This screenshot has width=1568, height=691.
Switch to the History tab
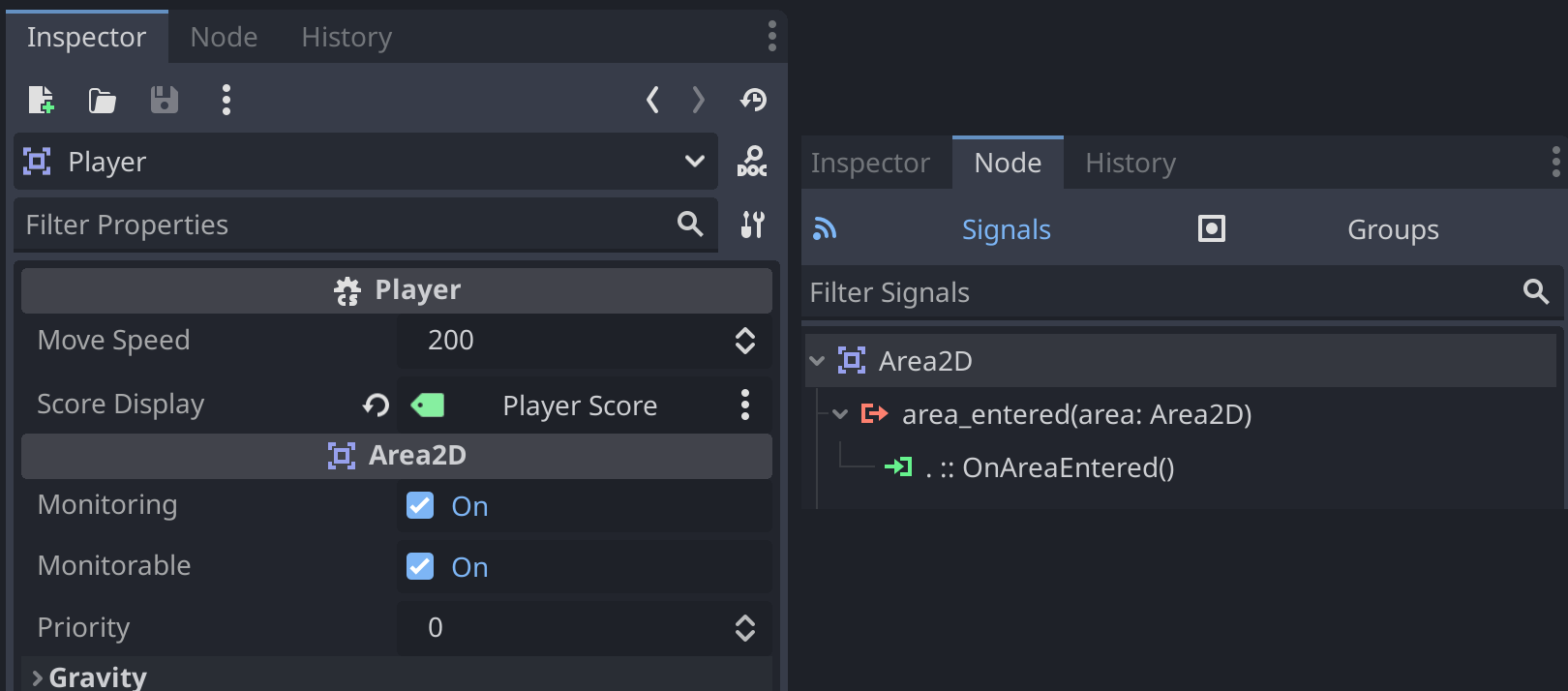pos(1130,163)
